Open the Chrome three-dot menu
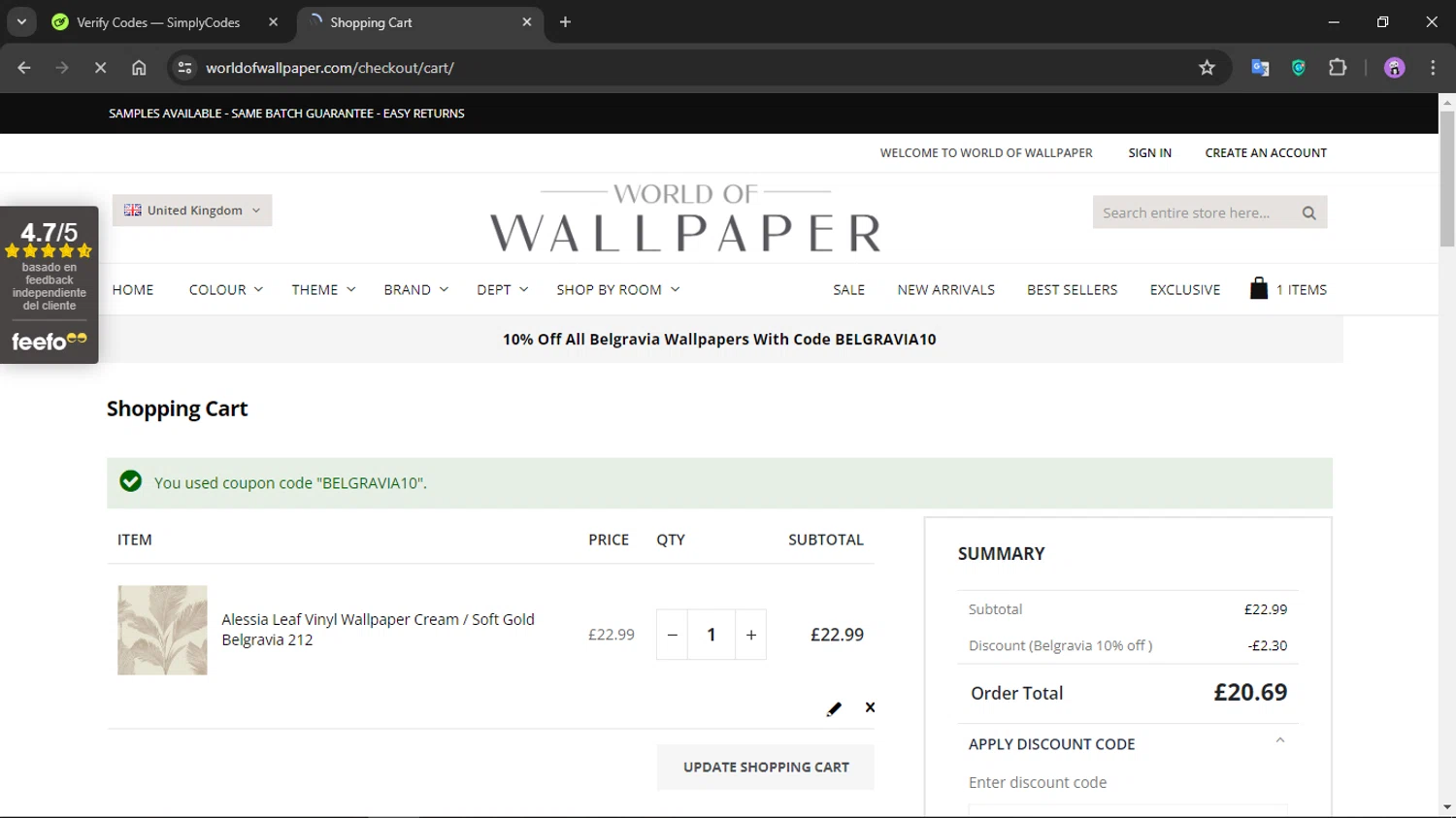 (1433, 68)
